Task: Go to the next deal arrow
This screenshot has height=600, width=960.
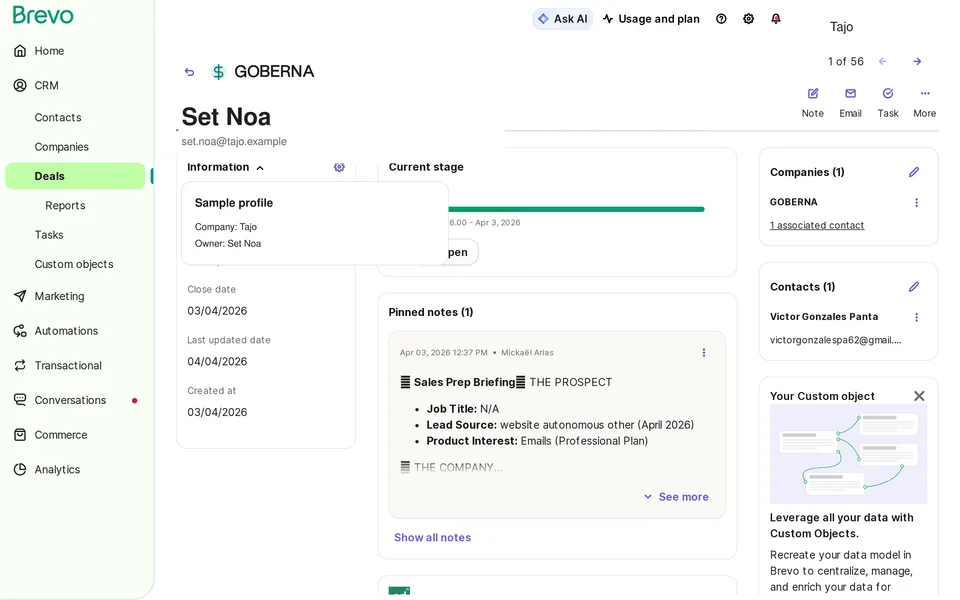Action: click(x=917, y=61)
